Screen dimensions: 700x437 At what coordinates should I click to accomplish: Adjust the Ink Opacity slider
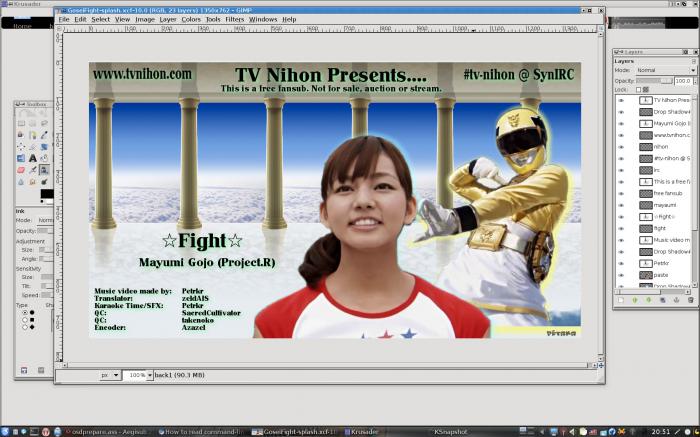click(45, 231)
